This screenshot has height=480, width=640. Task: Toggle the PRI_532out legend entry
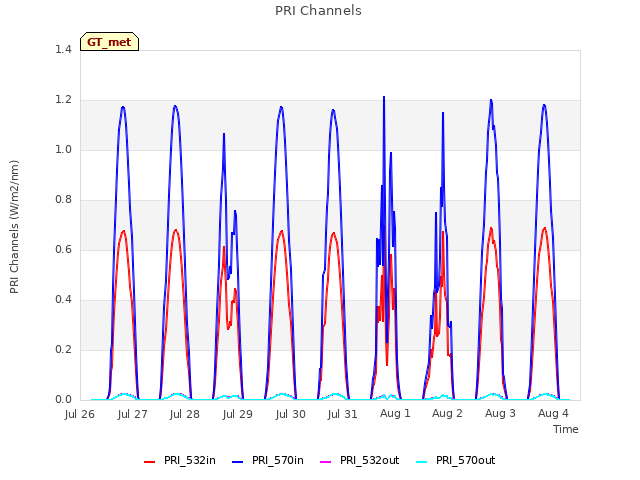point(359,460)
